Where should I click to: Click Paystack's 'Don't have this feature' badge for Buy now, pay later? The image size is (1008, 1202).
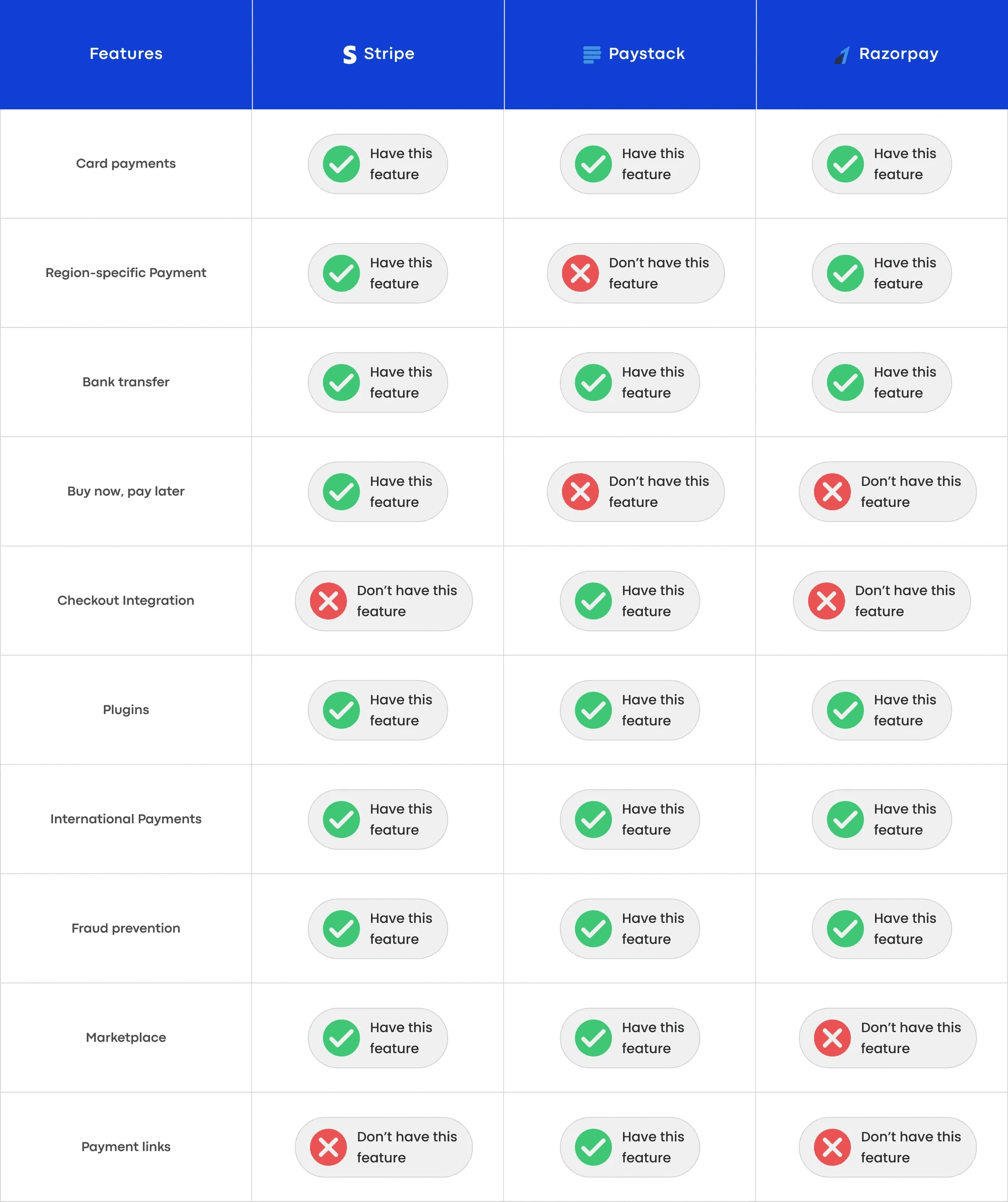tap(635, 491)
